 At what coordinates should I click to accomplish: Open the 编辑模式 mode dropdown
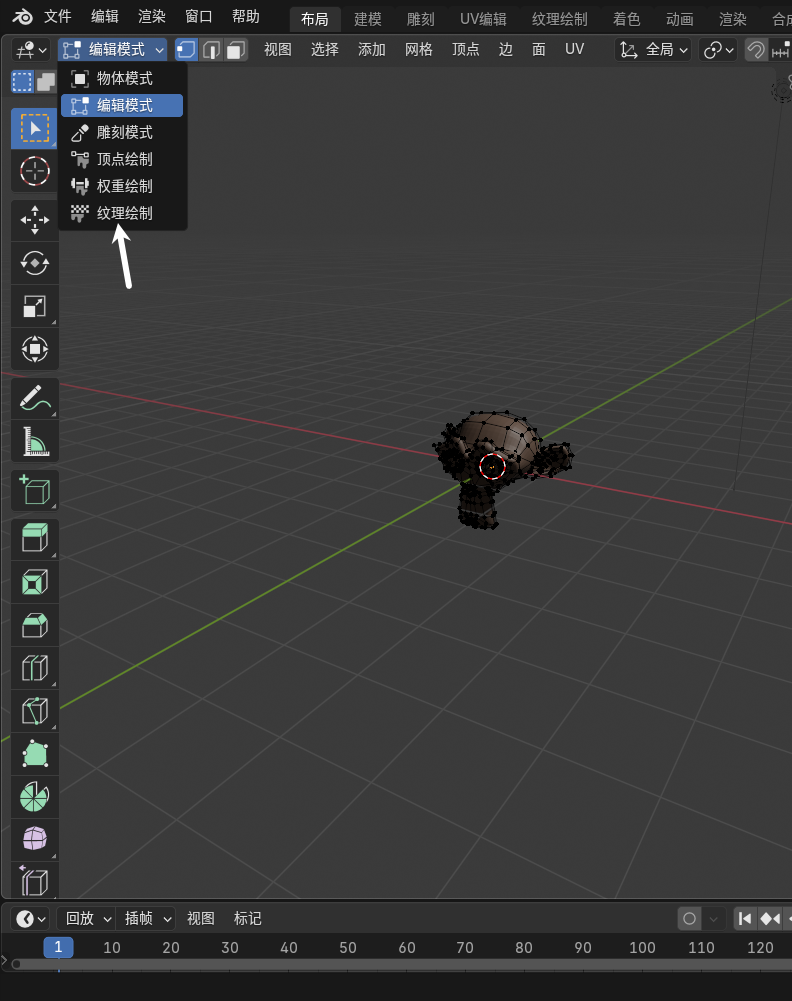click(112, 50)
